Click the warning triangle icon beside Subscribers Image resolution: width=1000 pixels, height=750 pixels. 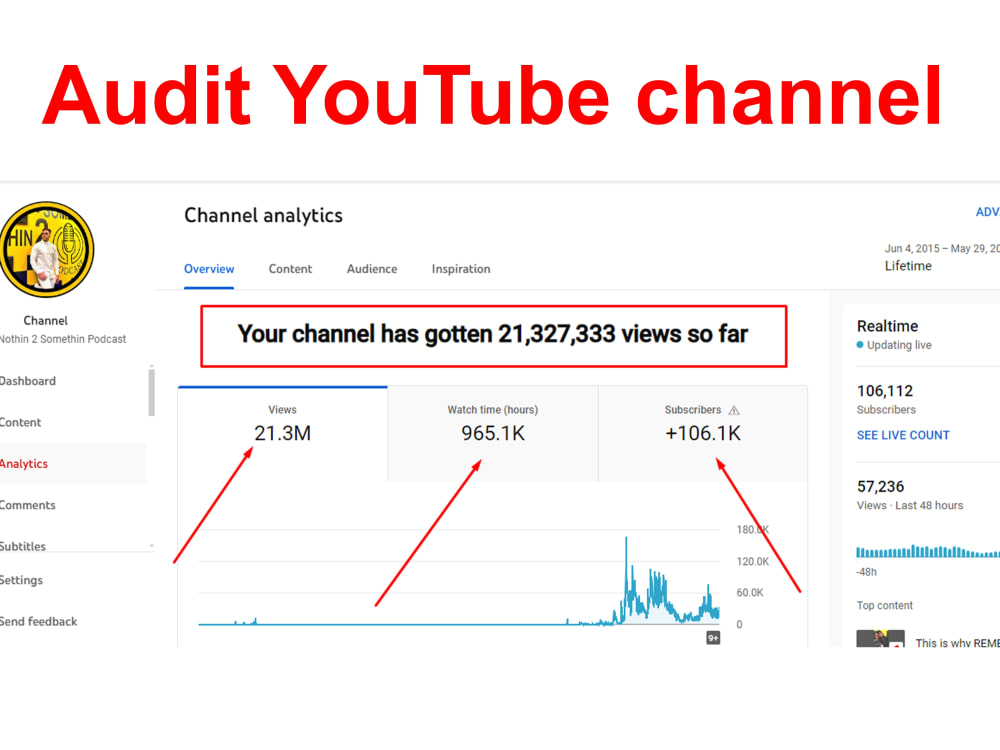[x=734, y=410]
